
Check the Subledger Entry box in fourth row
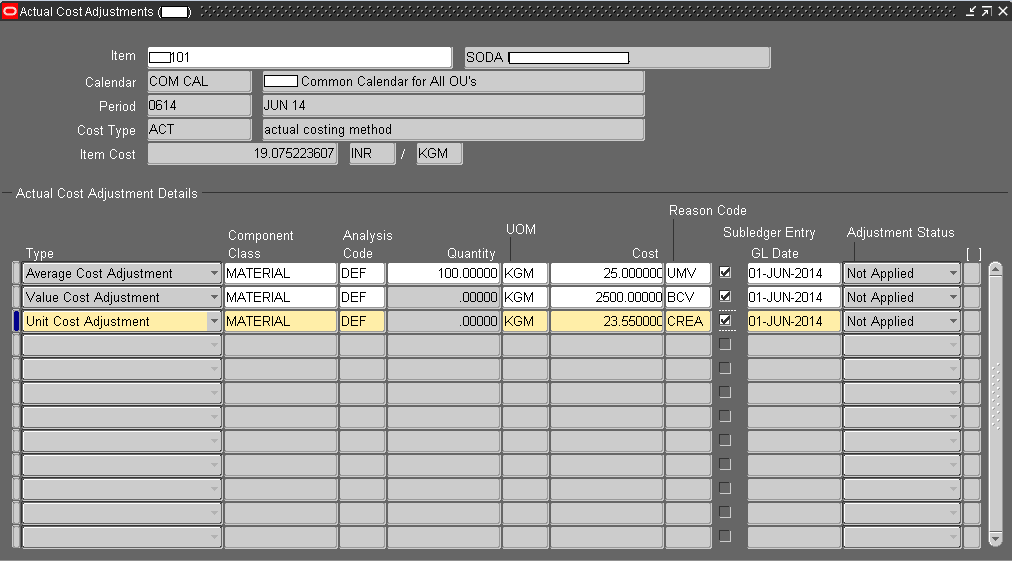(725, 344)
